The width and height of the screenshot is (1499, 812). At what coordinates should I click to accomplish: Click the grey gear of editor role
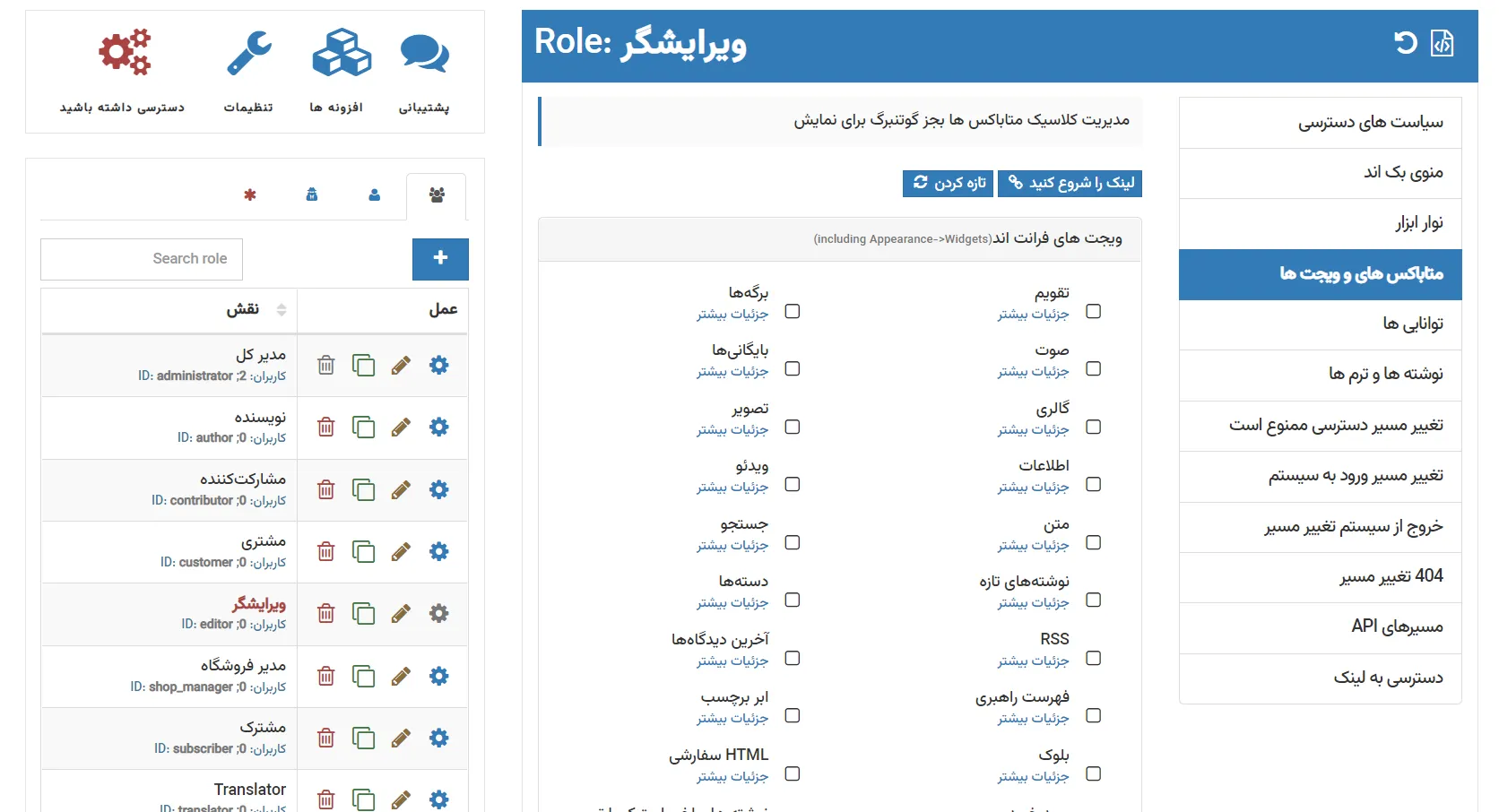438,613
